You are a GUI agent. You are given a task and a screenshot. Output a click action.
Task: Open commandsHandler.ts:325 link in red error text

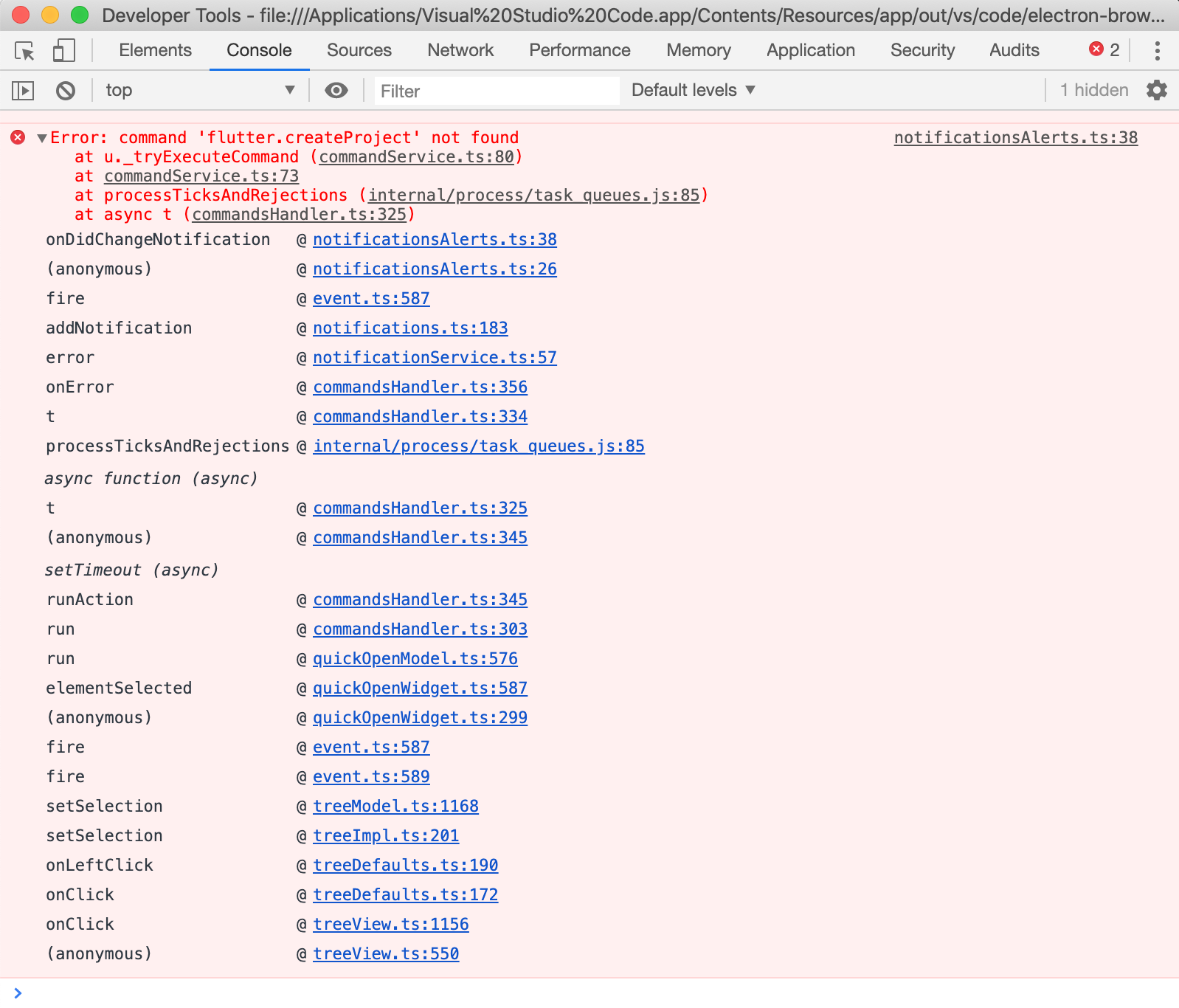pyautogui.click(x=299, y=214)
